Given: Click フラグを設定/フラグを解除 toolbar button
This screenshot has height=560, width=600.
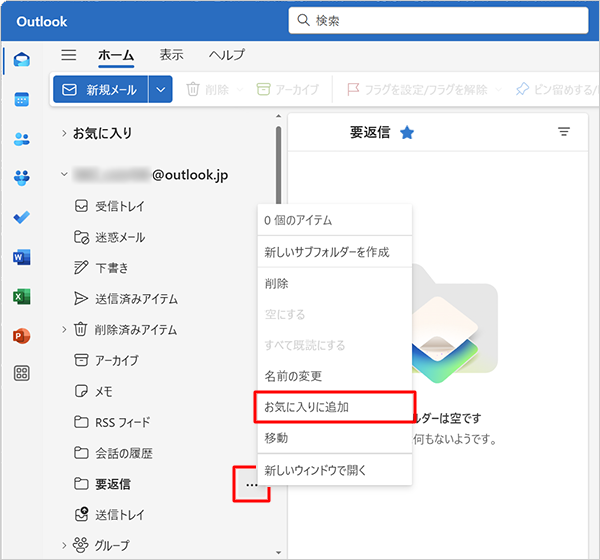Looking at the screenshot, I should pyautogui.click(x=417, y=90).
